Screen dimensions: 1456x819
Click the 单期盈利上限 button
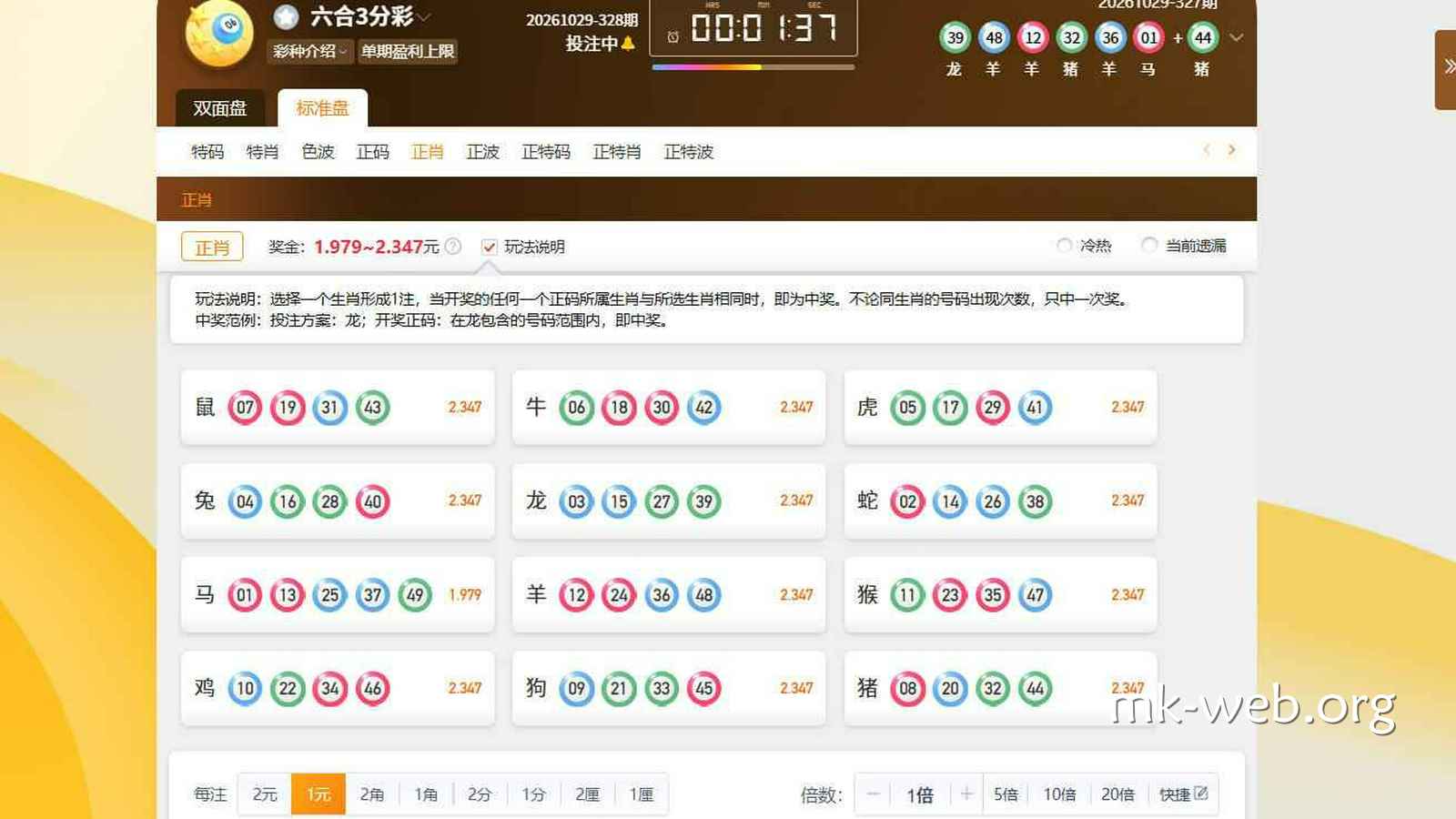click(408, 51)
